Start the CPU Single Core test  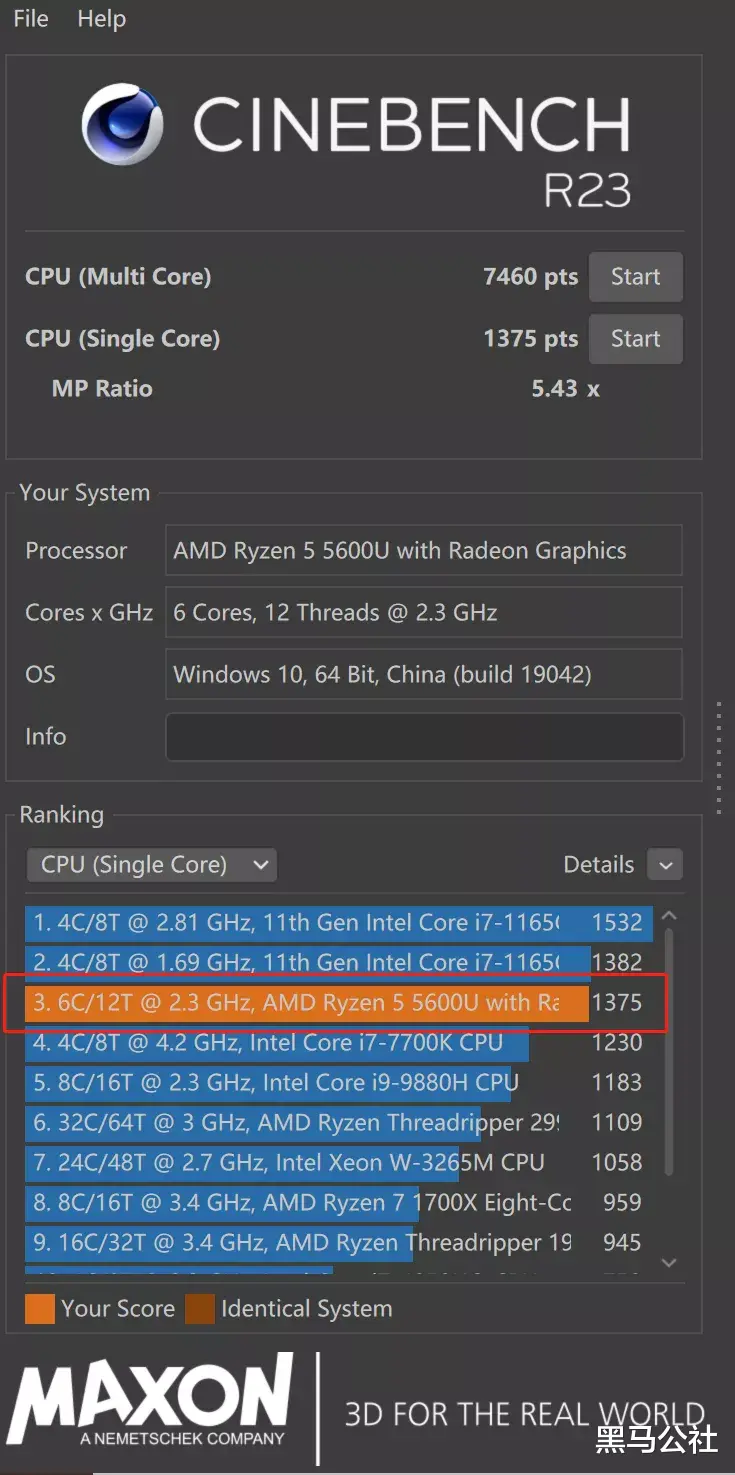(x=635, y=339)
